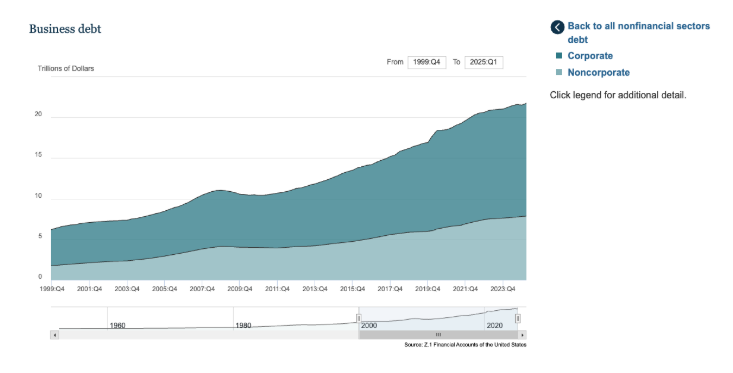Click the gray scrollbar thumb of range navigator
Screen dimensions: 733x373
pyautogui.click(x=438, y=335)
